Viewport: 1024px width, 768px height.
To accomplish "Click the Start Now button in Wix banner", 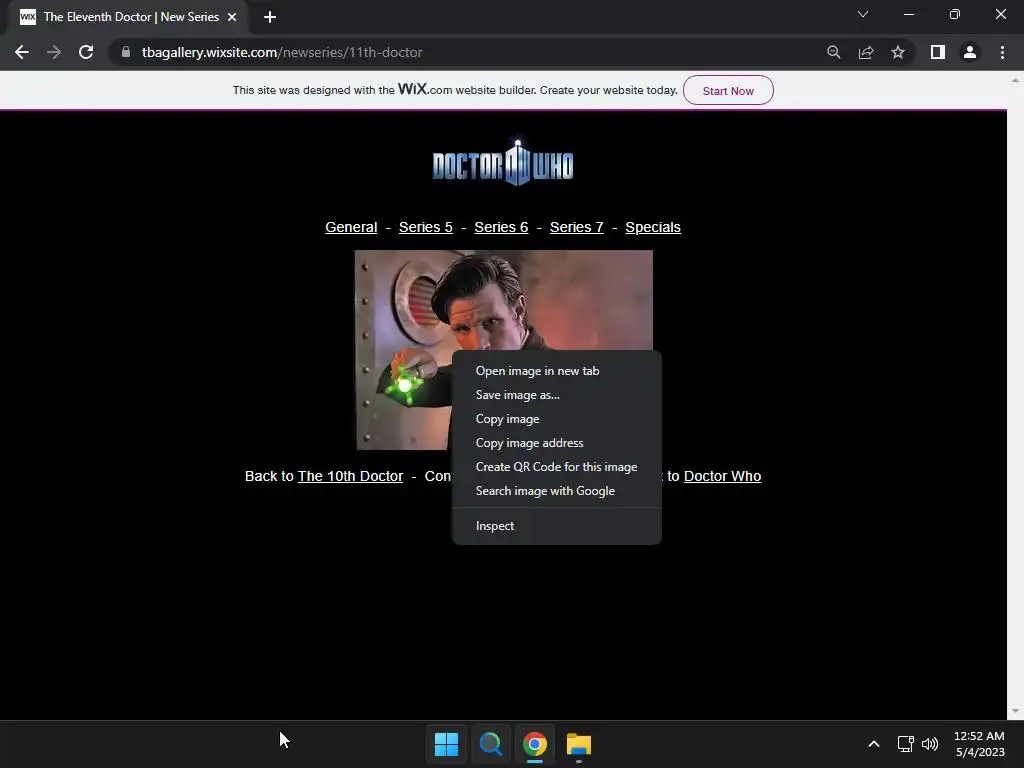I will coord(728,90).
